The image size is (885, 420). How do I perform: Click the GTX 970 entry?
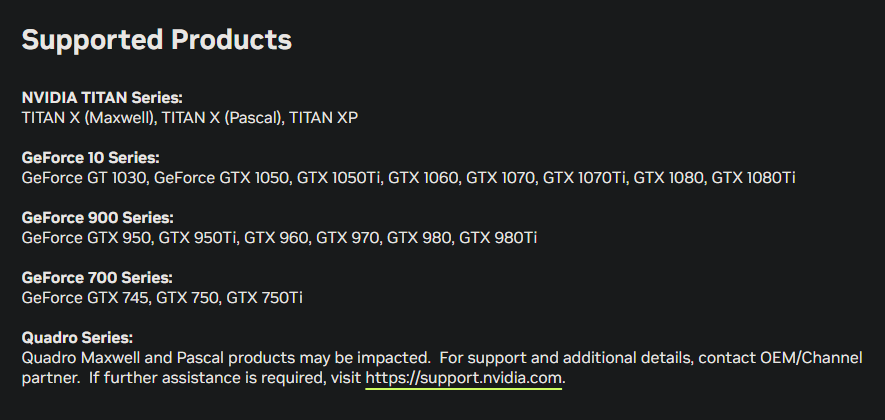point(348,238)
